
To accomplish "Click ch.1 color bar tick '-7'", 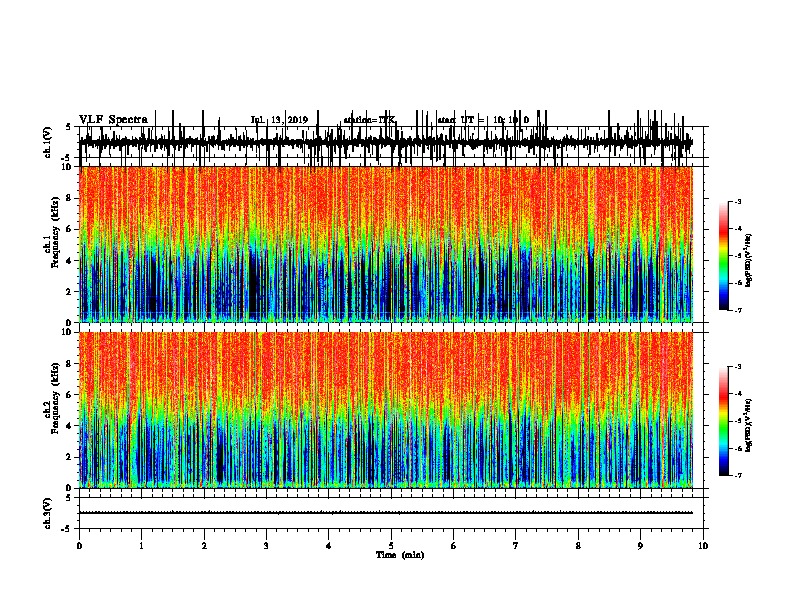I will tap(737, 310).
